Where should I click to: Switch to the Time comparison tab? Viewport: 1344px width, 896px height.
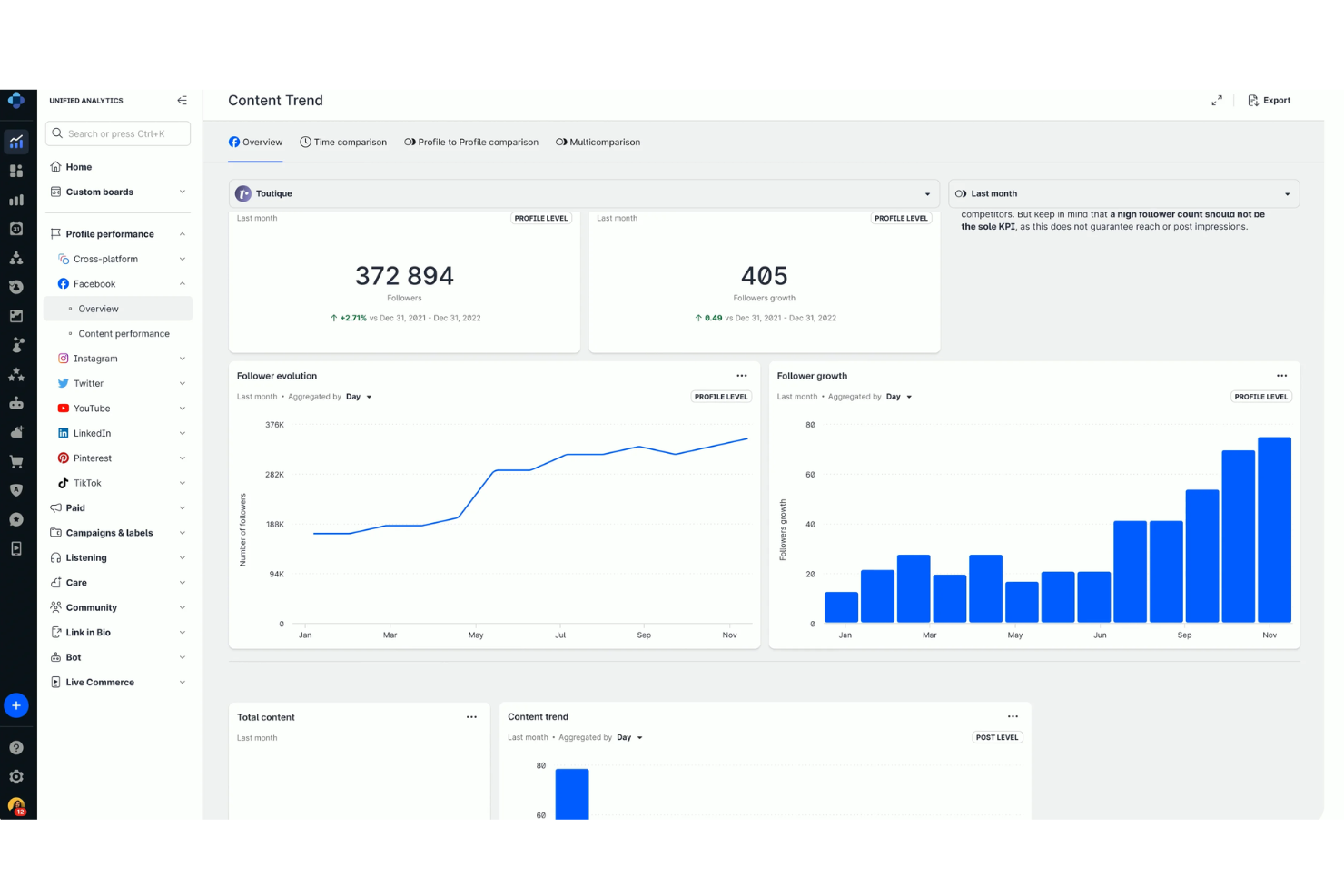[x=343, y=142]
